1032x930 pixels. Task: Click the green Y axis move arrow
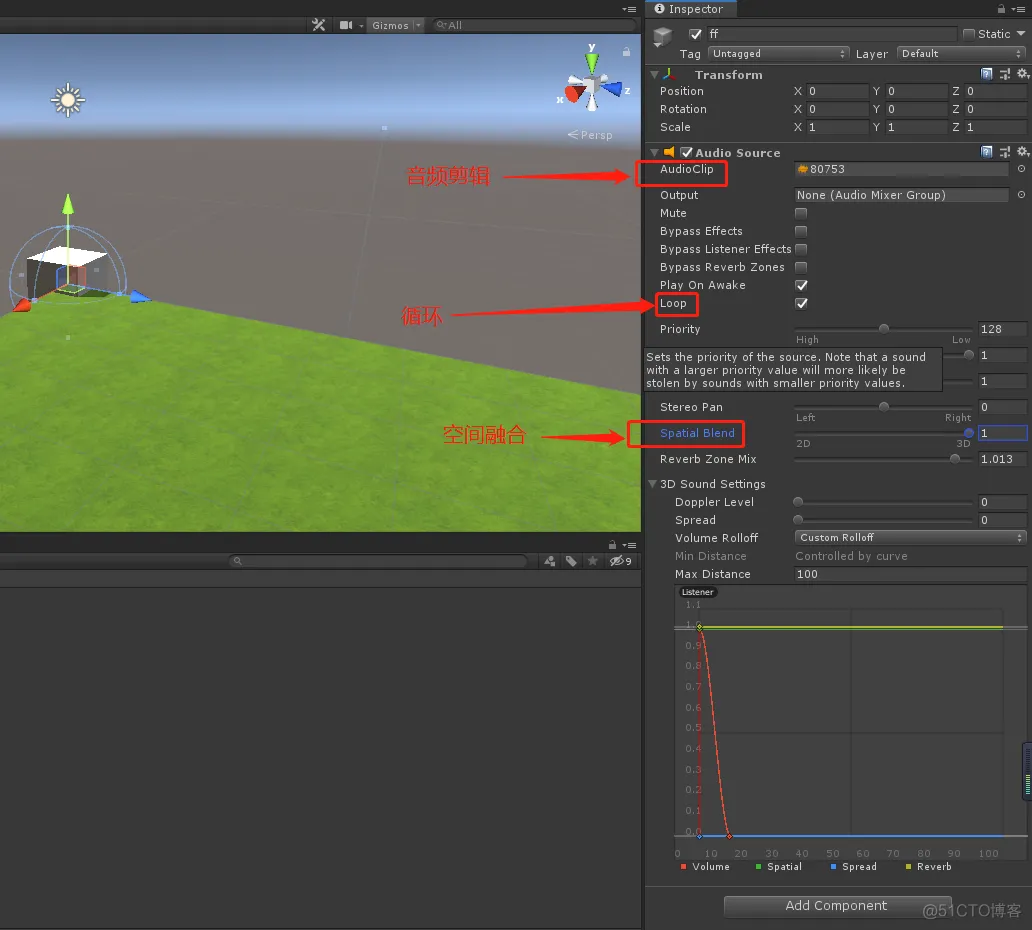point(68,204)
